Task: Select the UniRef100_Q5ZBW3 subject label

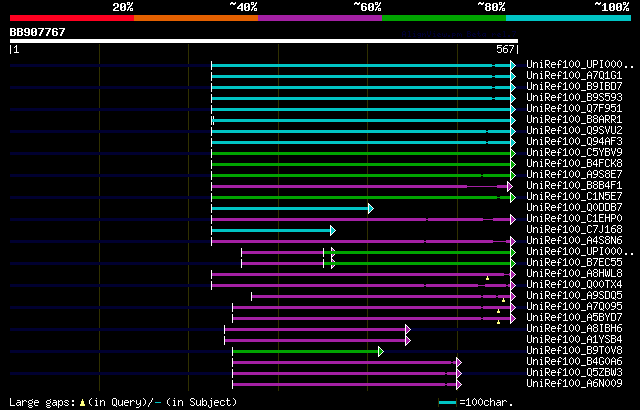Action: (x=574, y=373)
